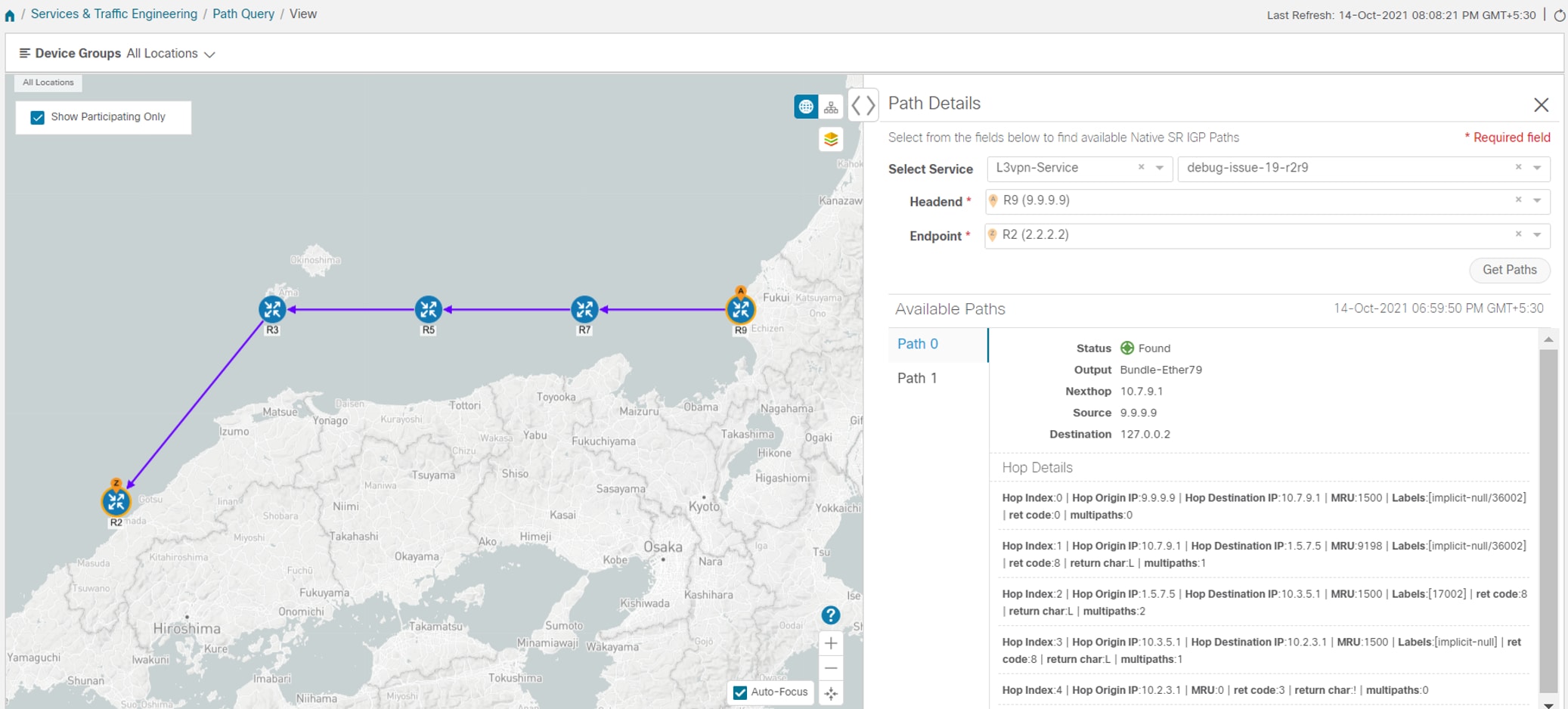Switch to geographical globe map view
1568x709 pixels.
click(x=806, y=107)
